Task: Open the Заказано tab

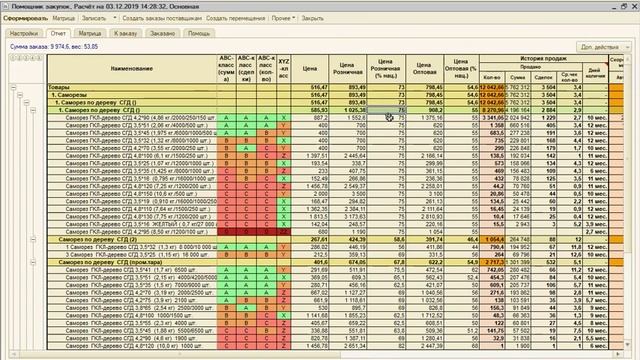Action: 162,33
